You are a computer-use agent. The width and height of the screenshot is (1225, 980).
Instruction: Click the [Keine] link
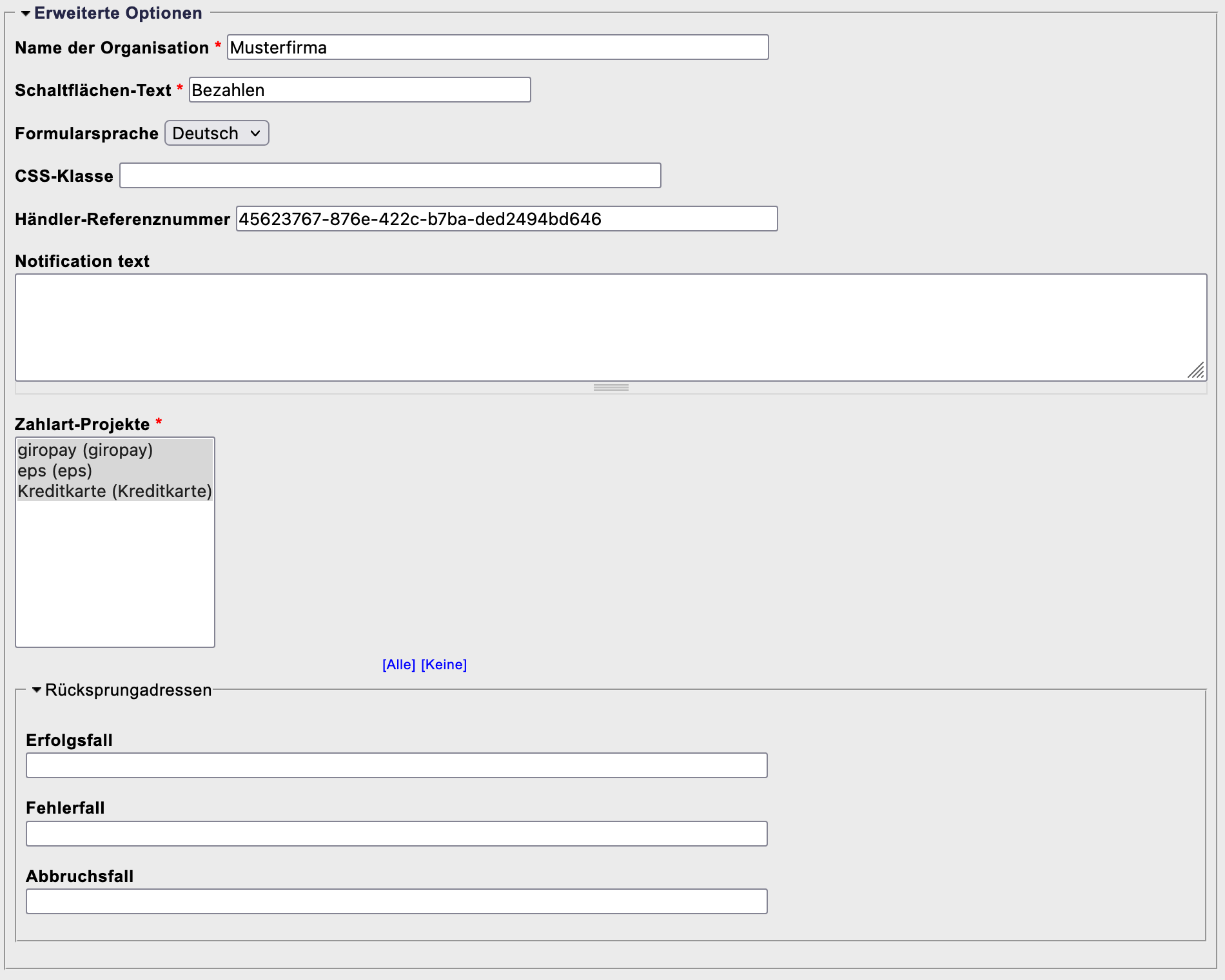(444, 665)
